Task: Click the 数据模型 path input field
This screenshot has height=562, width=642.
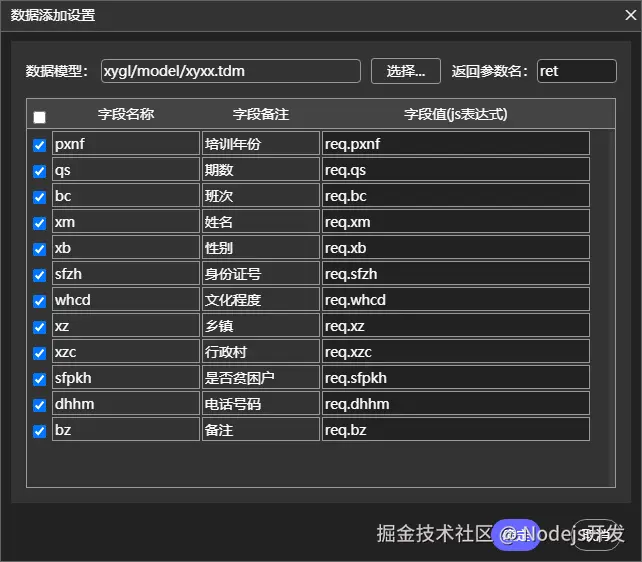Action: pyautogui.click(x=231, y=71)
